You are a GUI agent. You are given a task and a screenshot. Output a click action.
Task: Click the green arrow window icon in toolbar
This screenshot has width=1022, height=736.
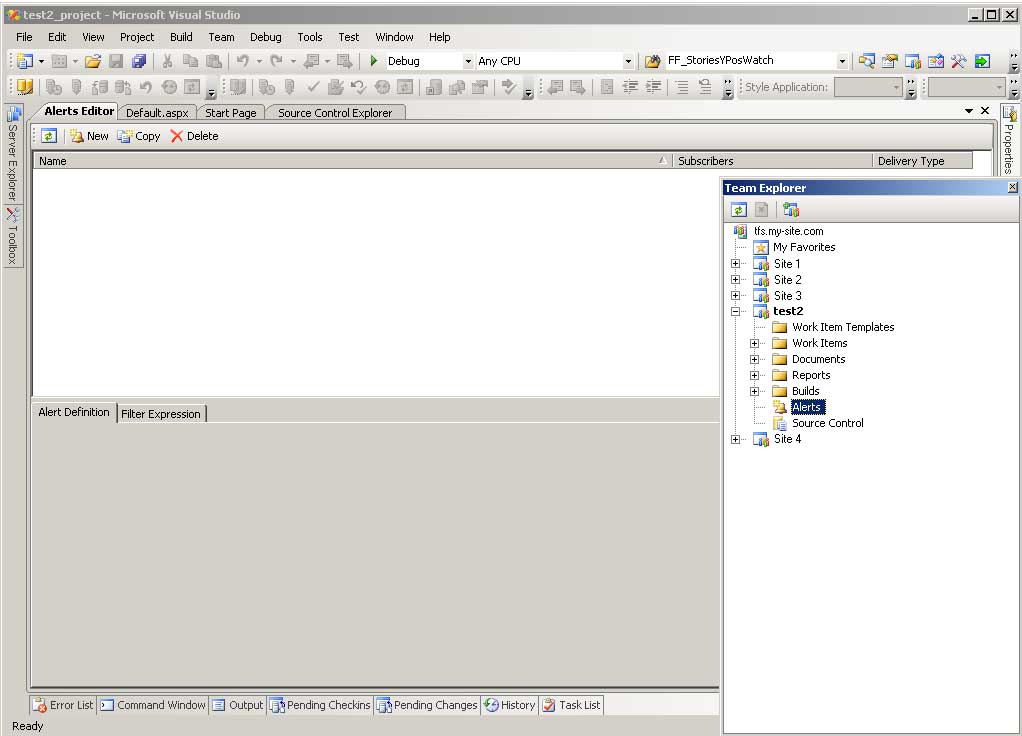[982, 61]
